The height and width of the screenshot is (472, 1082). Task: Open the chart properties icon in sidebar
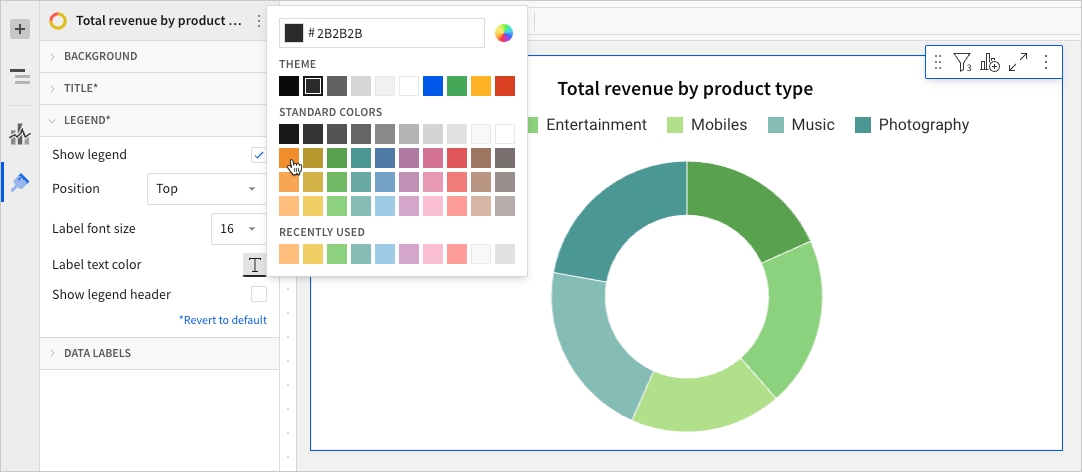click(20, 134)
